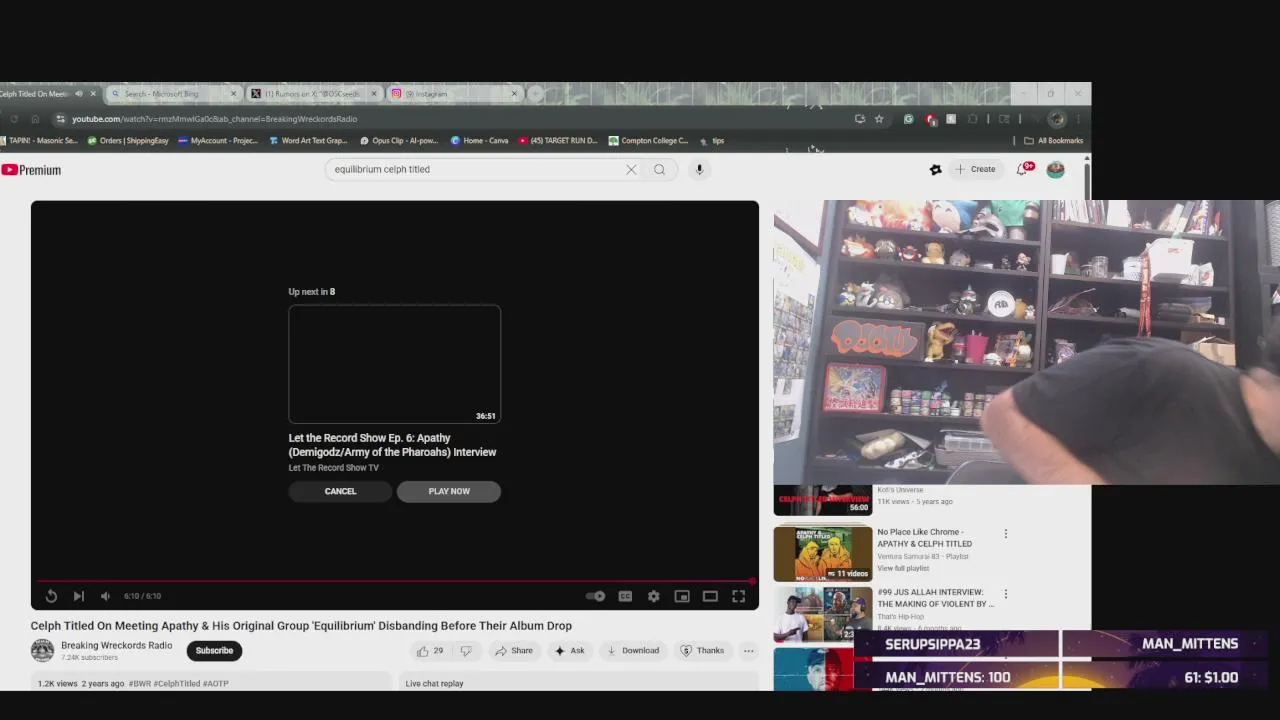The image size is (1280, 720).
Task: Open Breaking Wreckords Radio channel avatar
Action: pos(42,651)
